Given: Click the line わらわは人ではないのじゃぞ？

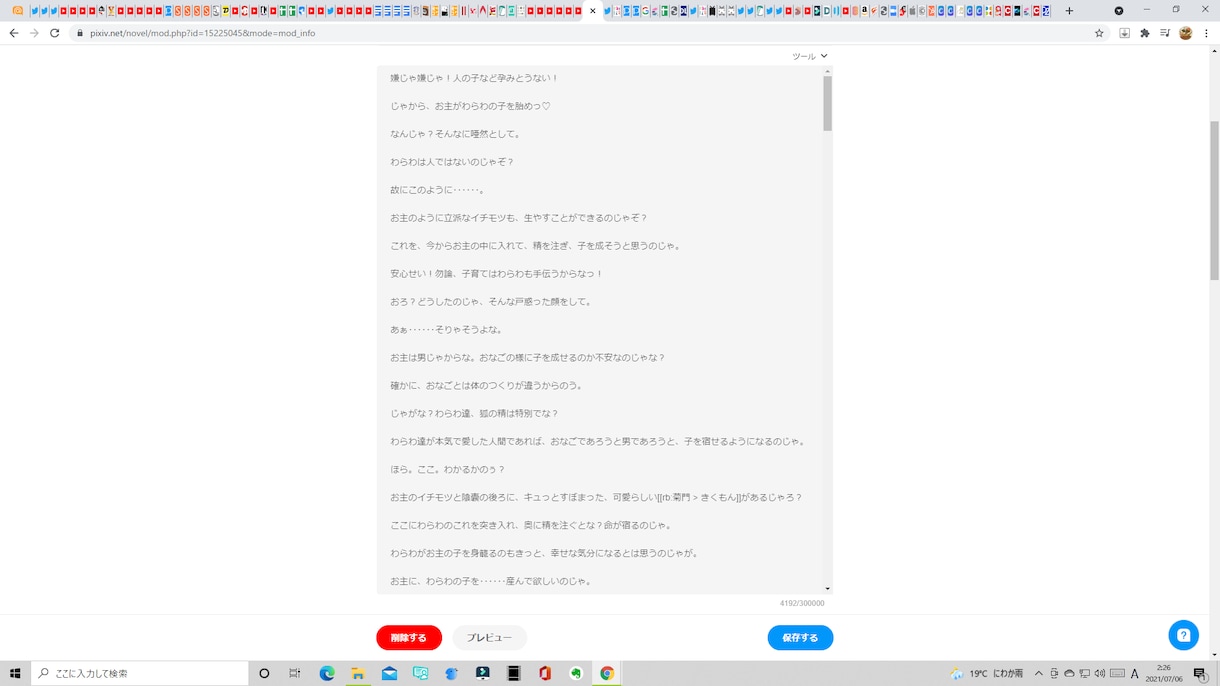Looking at the screenshot, I should 452,162.
